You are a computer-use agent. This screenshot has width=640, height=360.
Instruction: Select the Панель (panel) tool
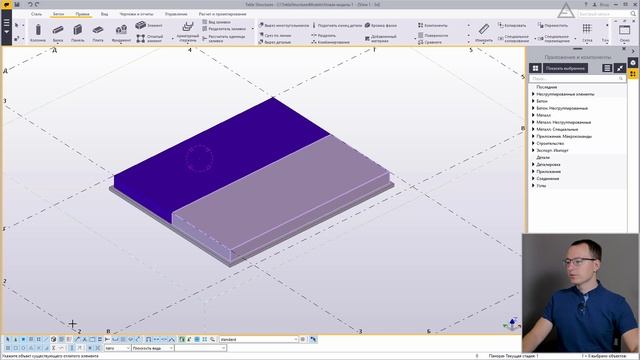(x=78, y=33)
